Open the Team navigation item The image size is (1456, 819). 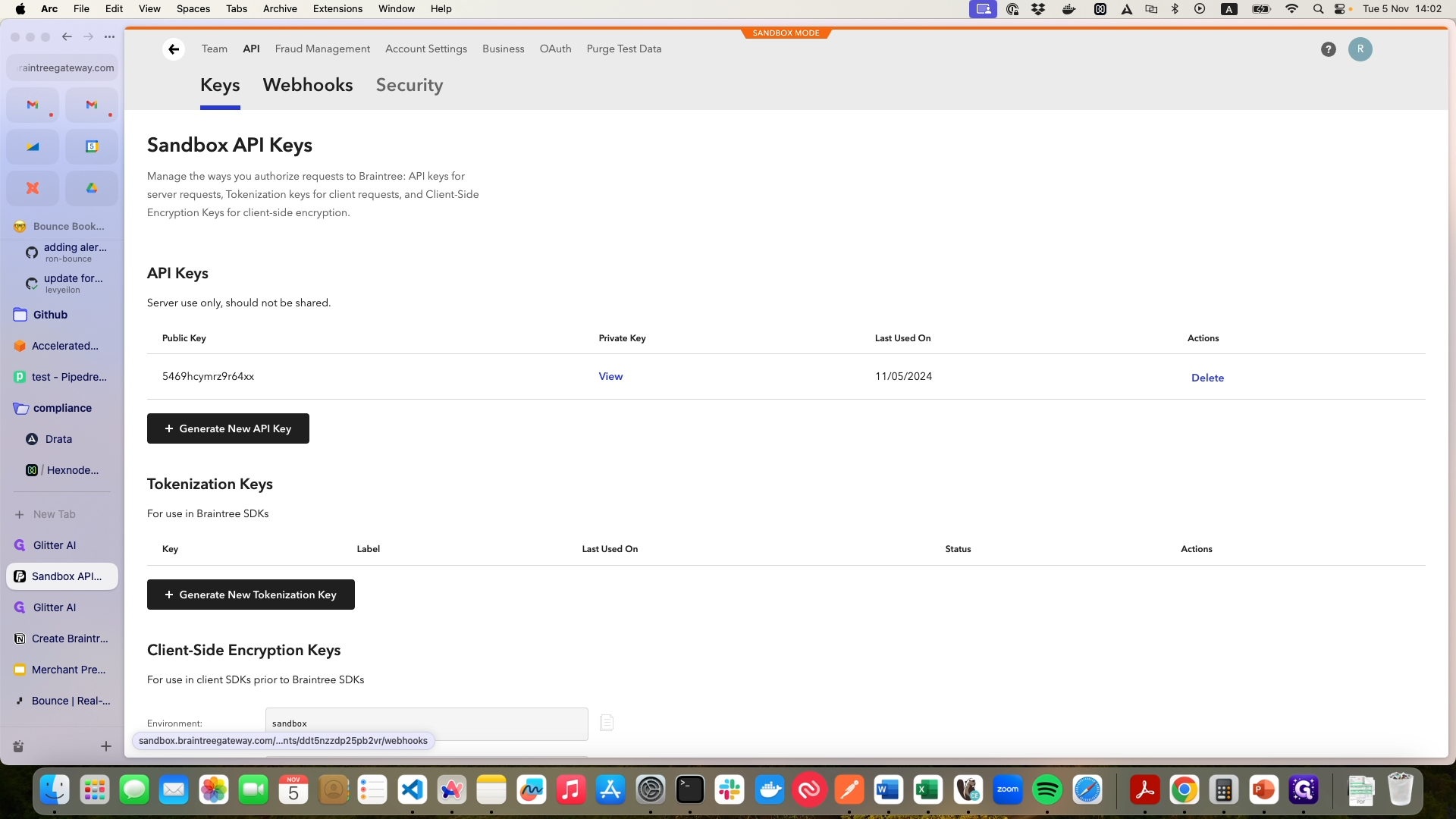215,49
